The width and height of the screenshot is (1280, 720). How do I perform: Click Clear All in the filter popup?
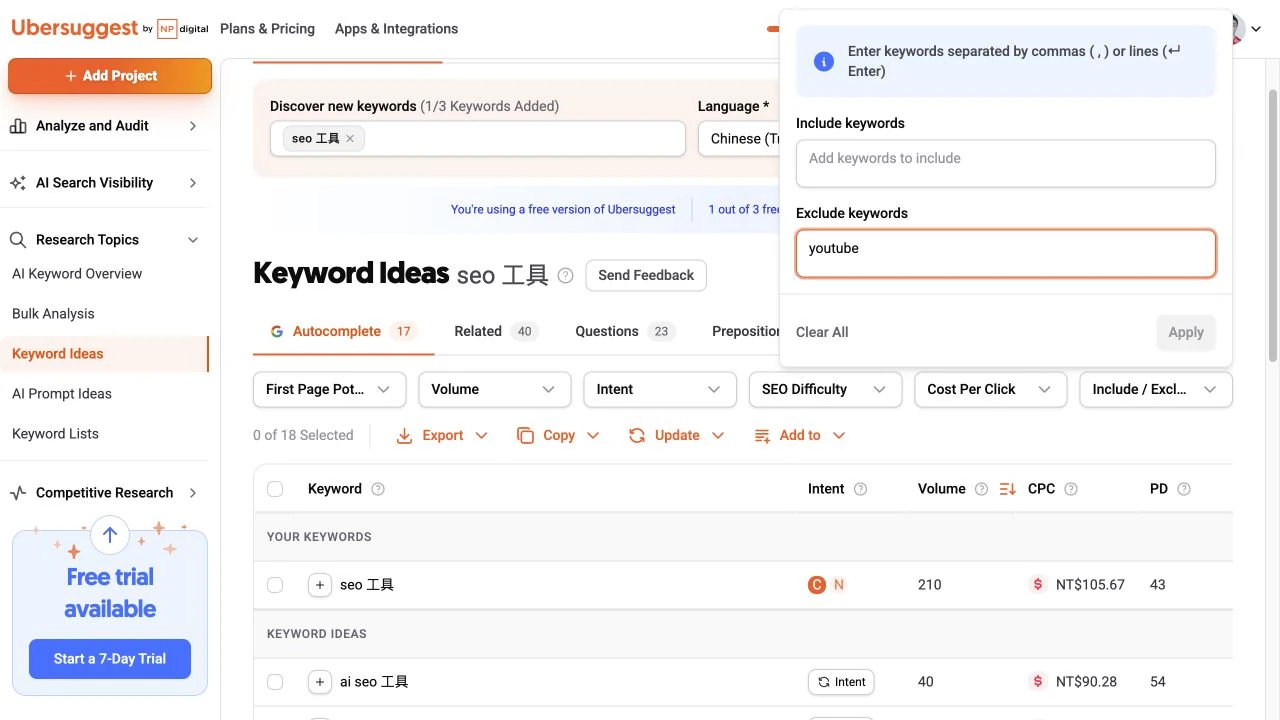tap(822, 332)
